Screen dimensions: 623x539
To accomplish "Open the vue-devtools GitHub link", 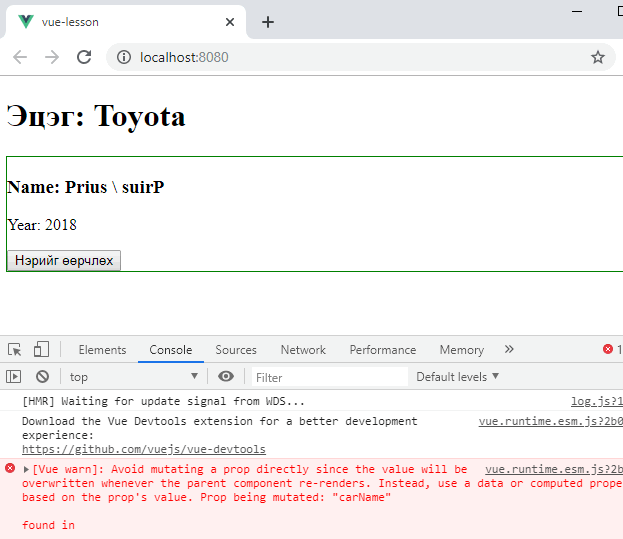I will pos(144,449).
